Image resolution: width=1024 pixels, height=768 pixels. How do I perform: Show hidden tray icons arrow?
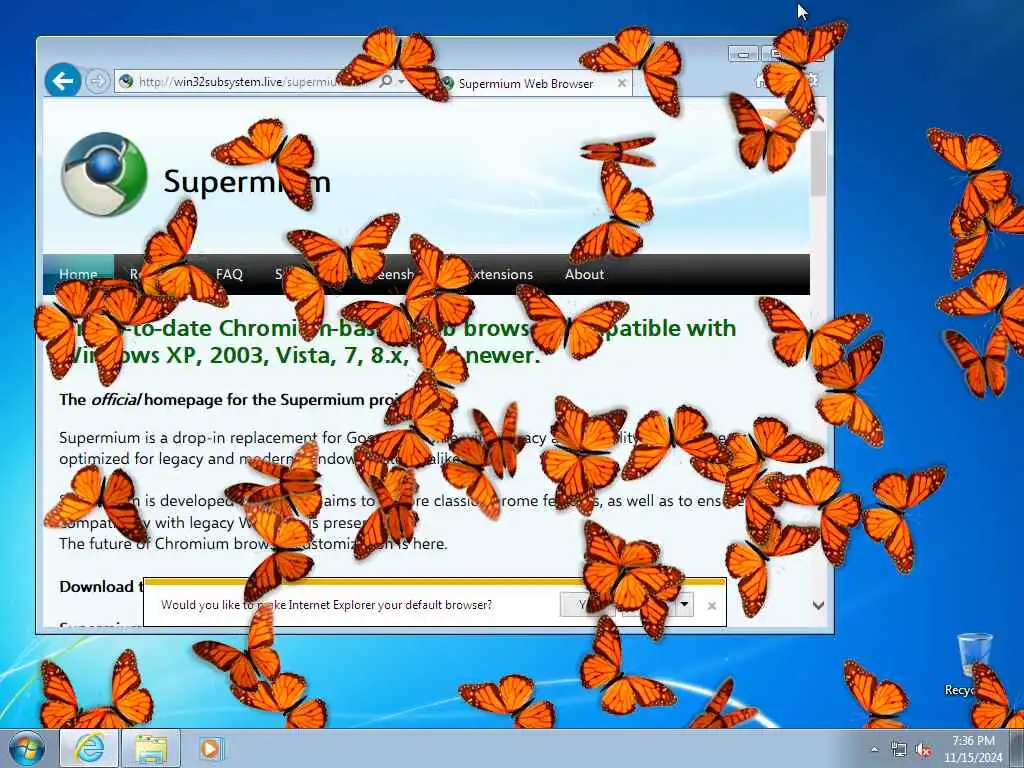point(874,750)
